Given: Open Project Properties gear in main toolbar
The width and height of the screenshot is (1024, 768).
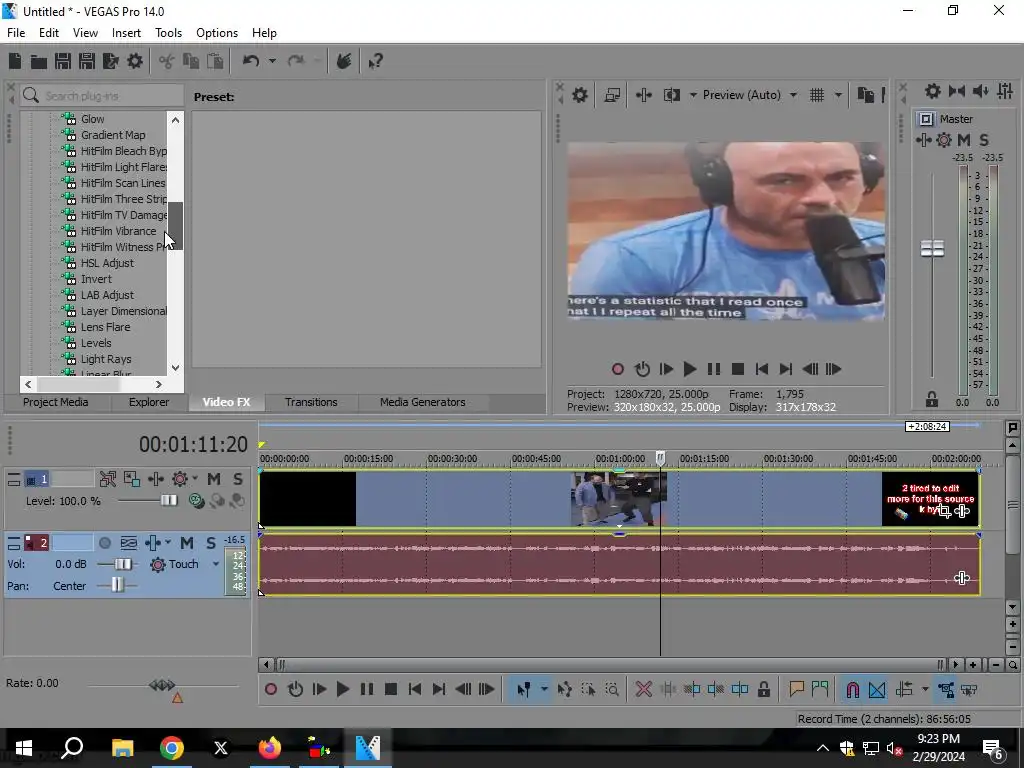Looking at the screenshot, I should coord(135,61).
